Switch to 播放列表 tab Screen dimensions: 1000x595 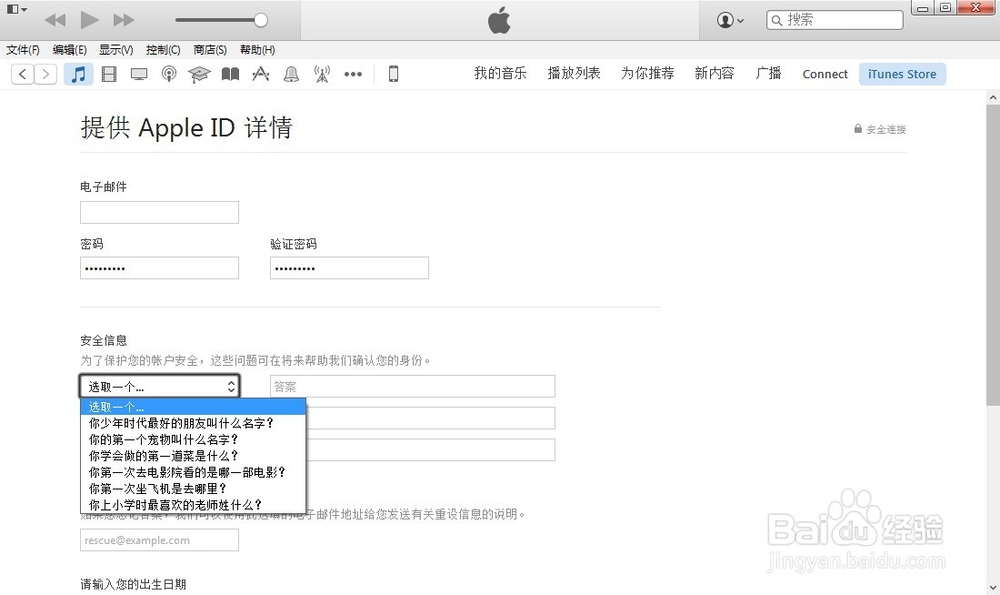(x=573, y=73)
